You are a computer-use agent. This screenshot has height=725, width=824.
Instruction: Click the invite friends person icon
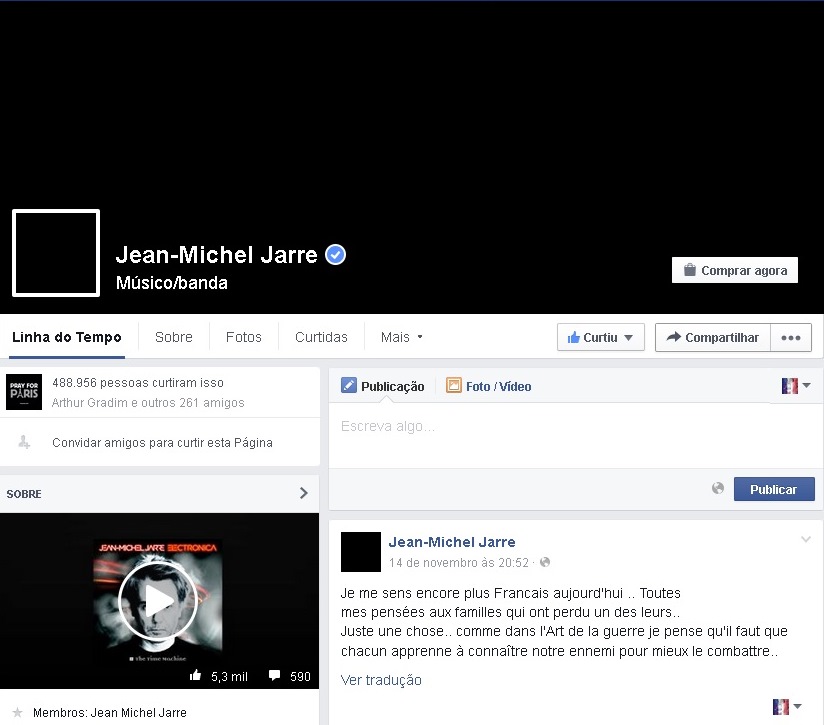24,442
